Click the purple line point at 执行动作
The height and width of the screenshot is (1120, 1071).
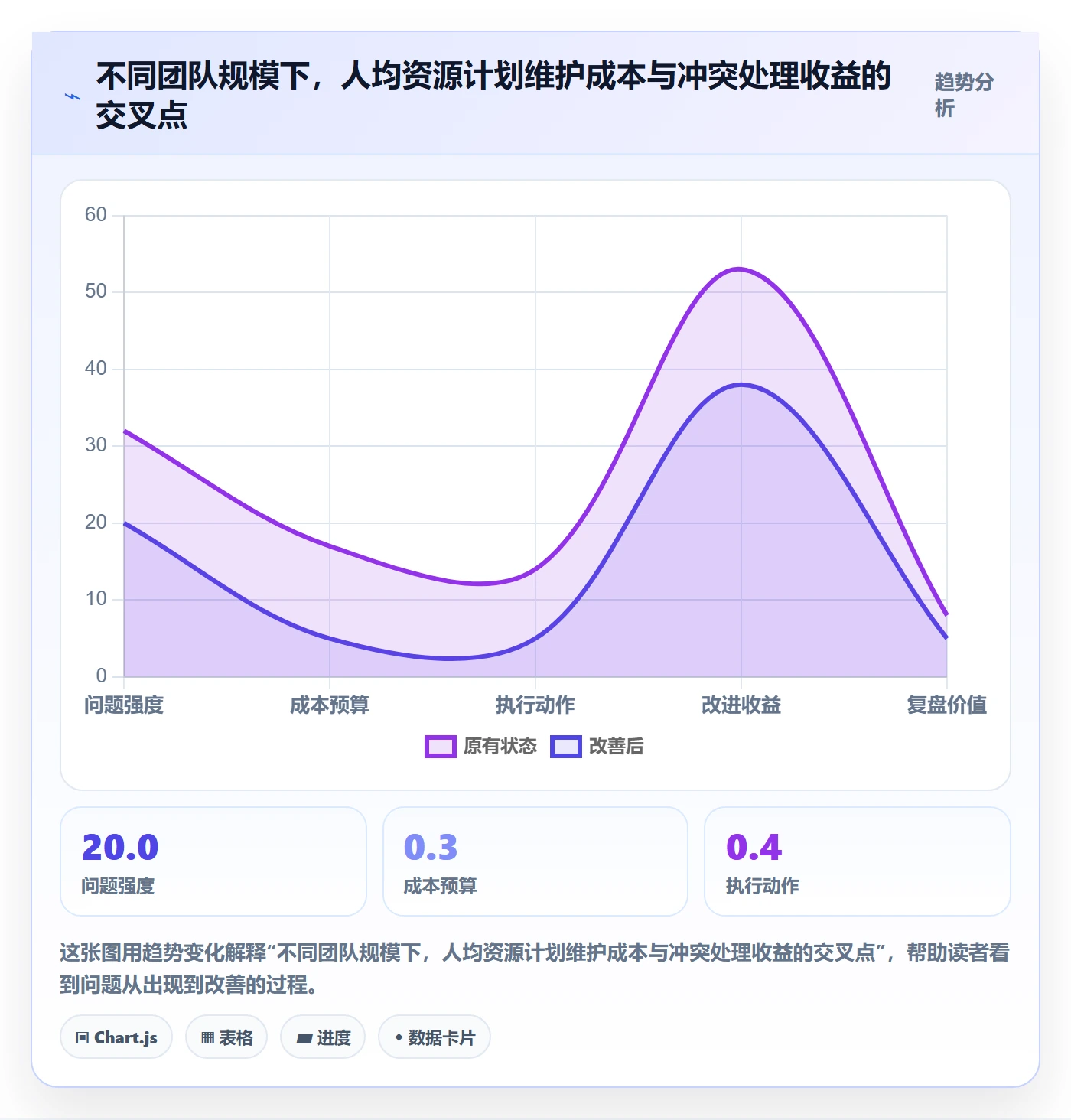535,569
